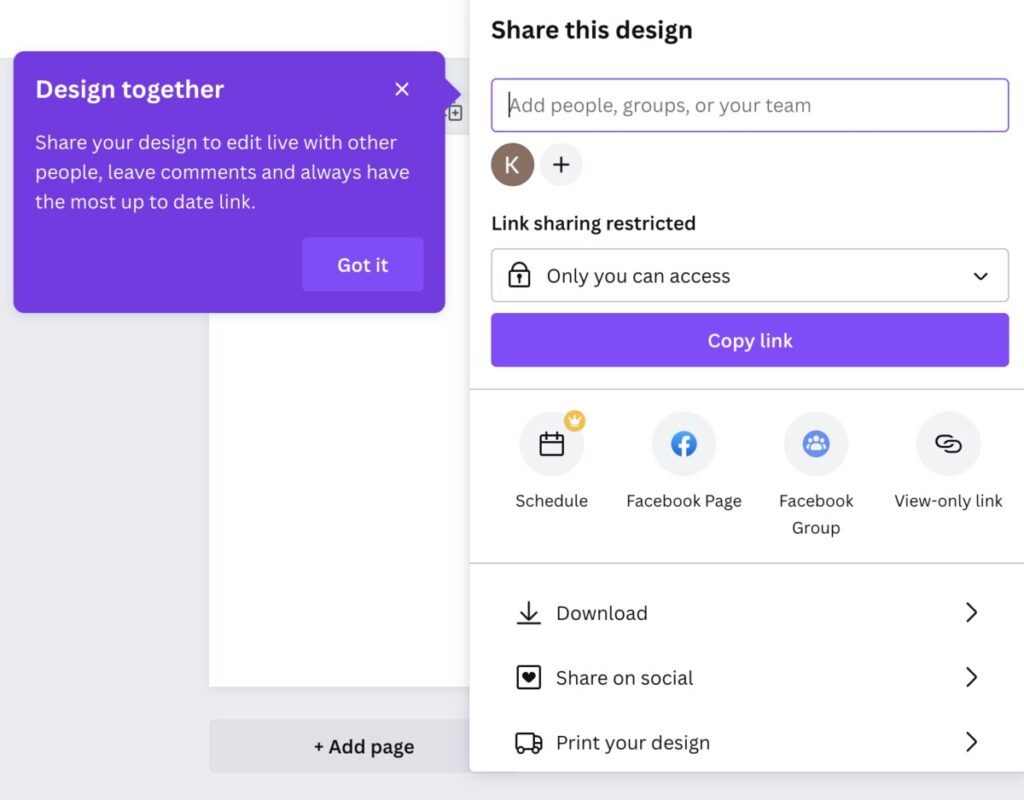This screenshot has width=1024, height=800.
Task: Click the heart icon for Share on social
Action: (528, 677)
